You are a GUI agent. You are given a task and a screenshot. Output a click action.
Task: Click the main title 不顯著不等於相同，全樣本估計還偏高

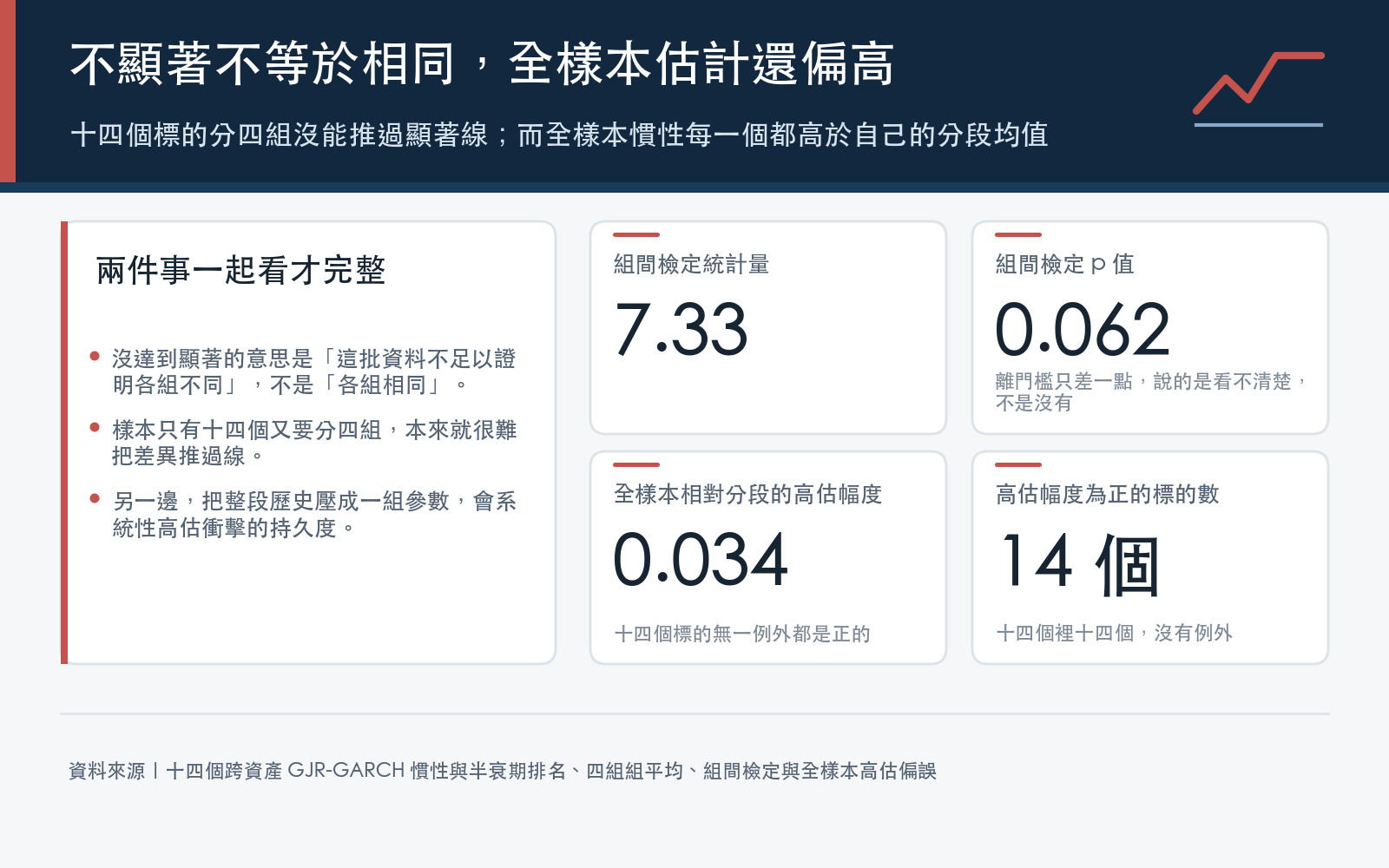click(482, 63)
